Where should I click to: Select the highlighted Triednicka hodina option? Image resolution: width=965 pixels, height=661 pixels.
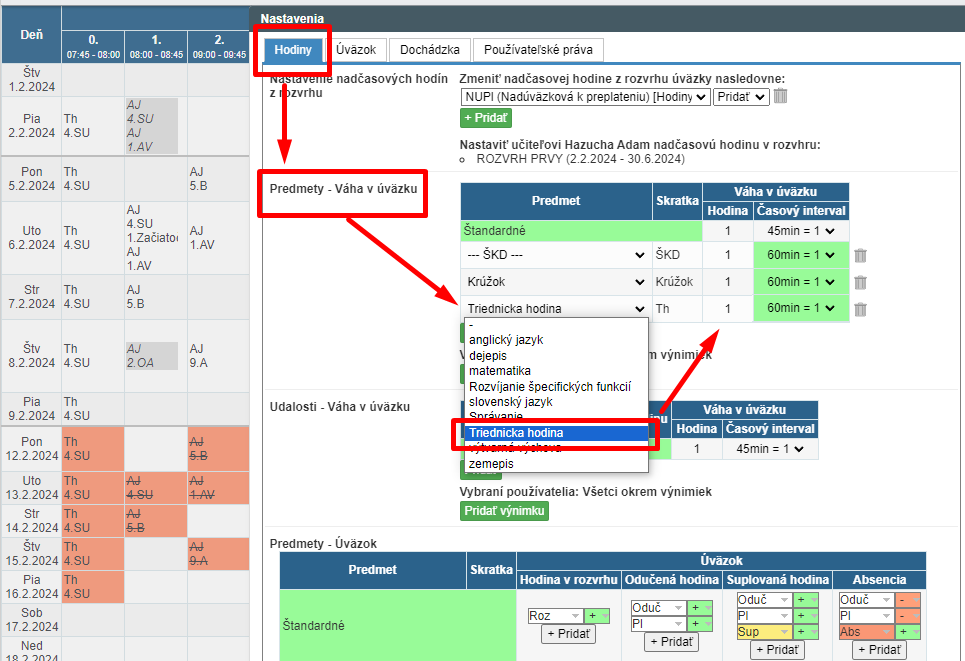(556, 433)
